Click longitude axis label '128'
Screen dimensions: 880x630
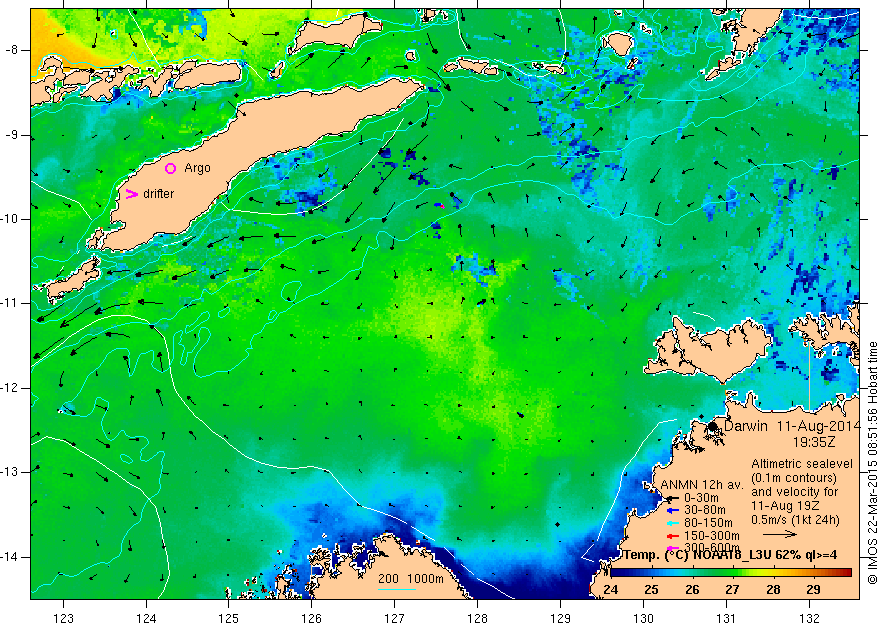478,618
